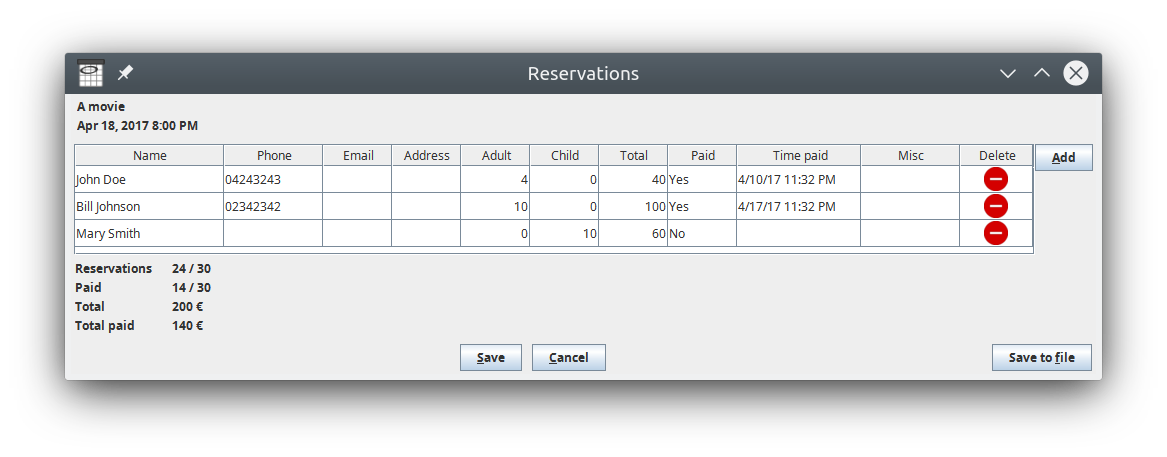Select the Child column header

tap(564, 156)
